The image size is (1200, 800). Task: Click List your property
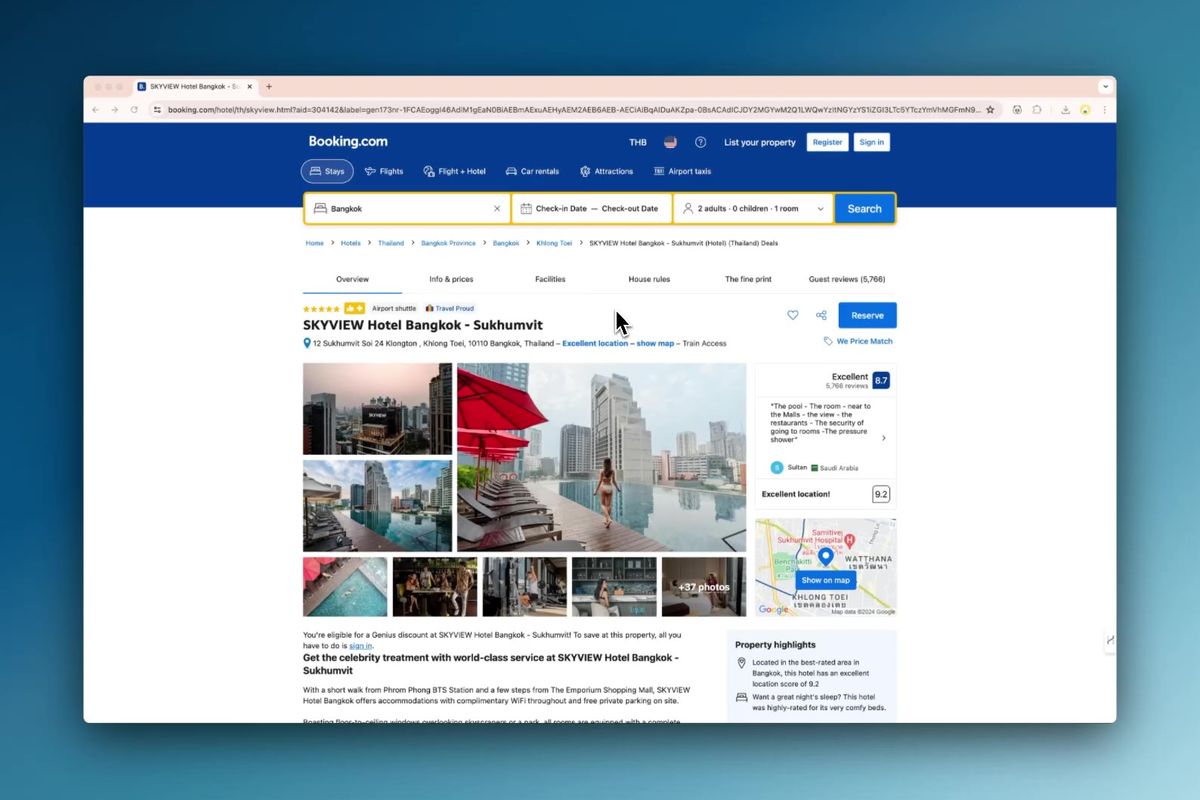[760, 142]
